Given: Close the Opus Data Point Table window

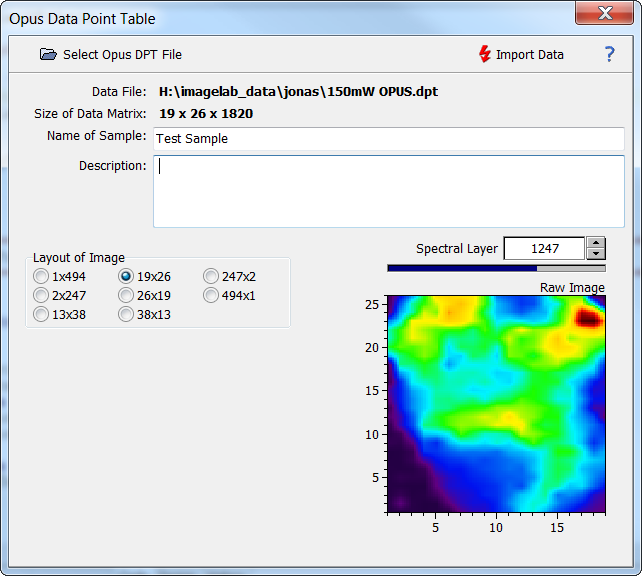Looking at the screenshot, I should (x=604, y=14).
